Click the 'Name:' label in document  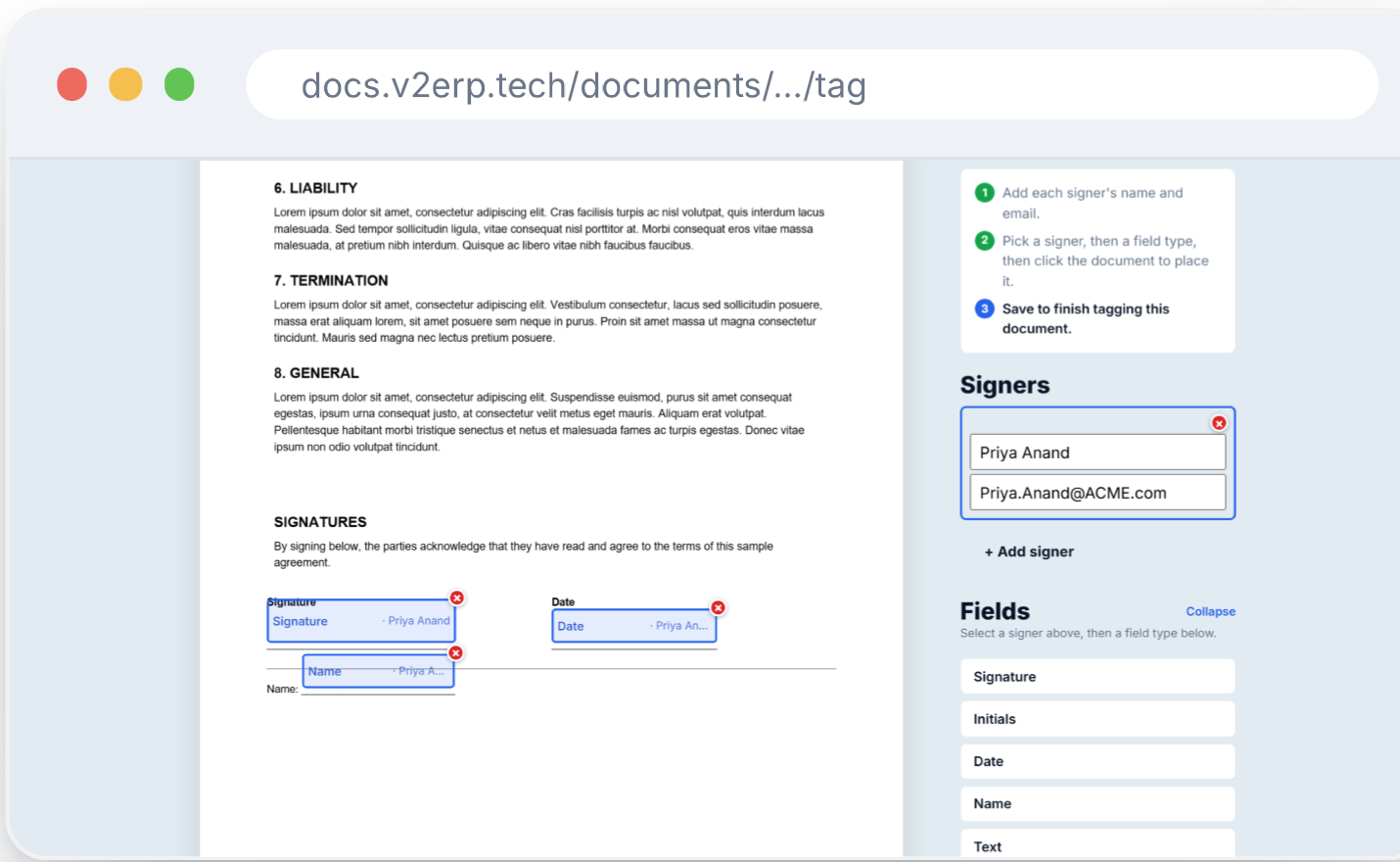282,690
